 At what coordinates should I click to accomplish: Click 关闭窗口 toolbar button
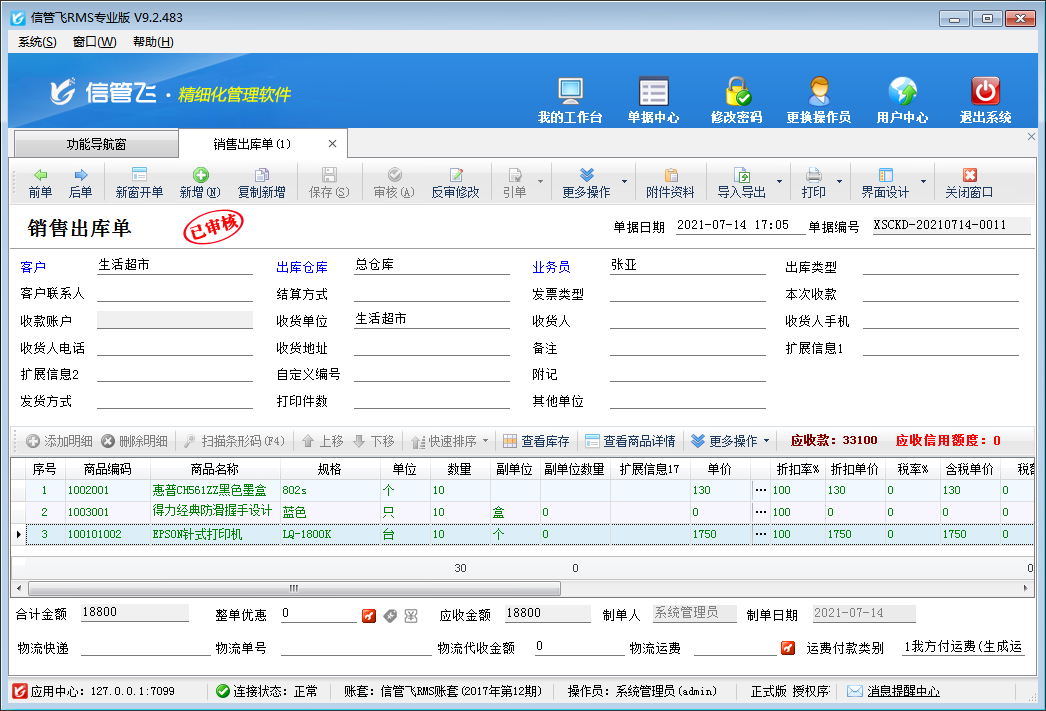click(x=969, y=182)
